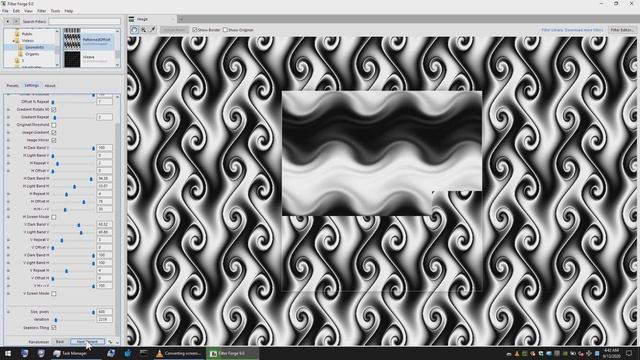Toggle the Image Gradient checkbox
The width and height of the screenshot is (640, 360).
coord(53,133)
